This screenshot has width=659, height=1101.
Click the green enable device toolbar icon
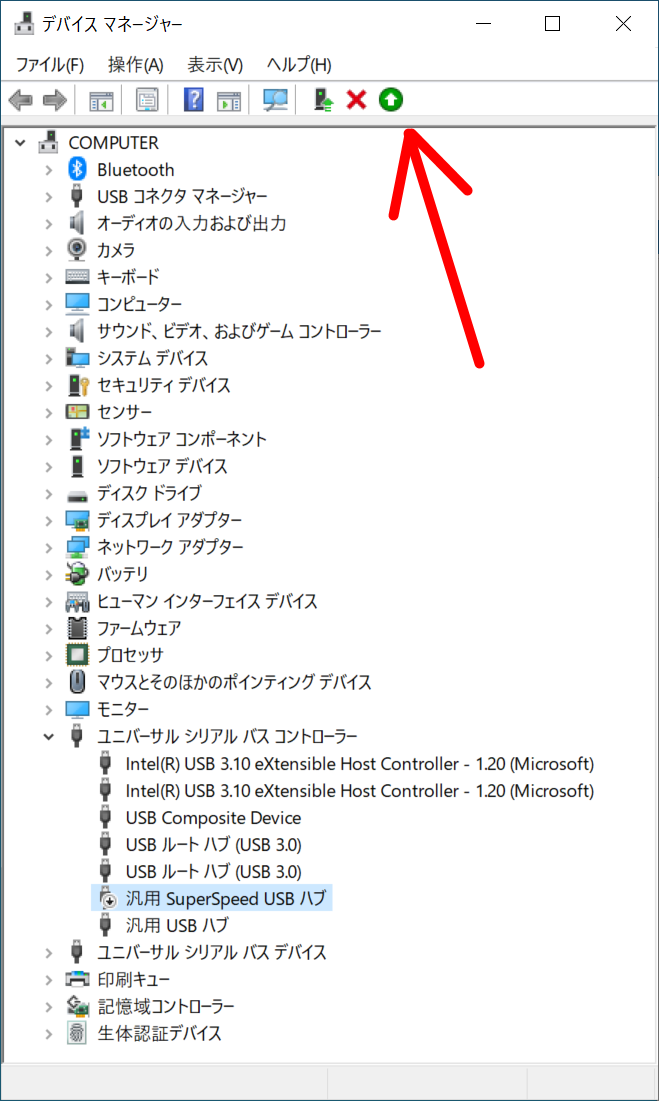coord(391,100)
